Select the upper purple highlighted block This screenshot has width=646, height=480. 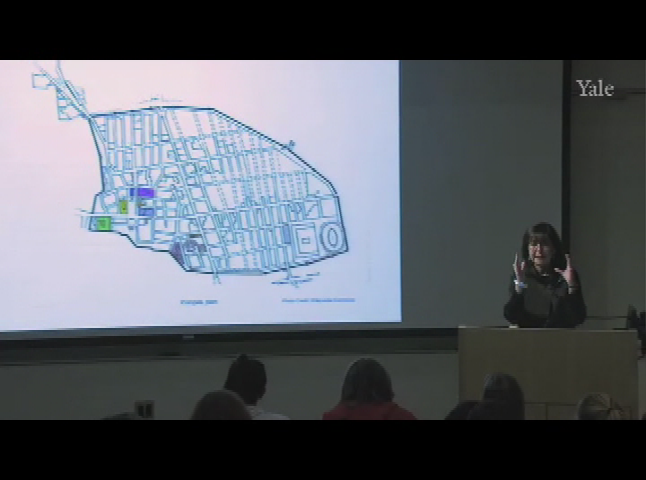(144, 192)
